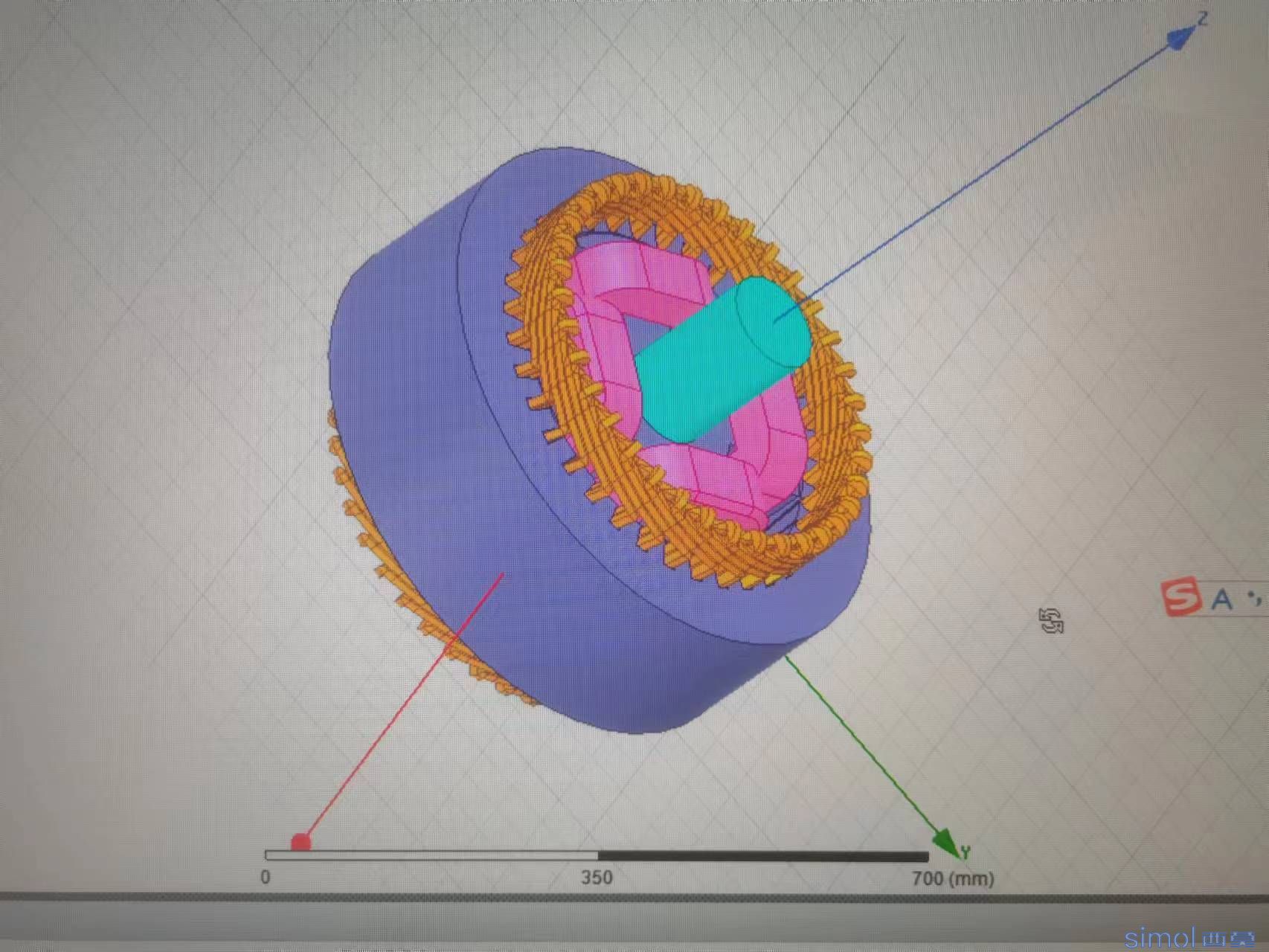Toggle the punctuation mode icon in IME bar
The image size is (1269, 952).
(x=1255, y=597)
